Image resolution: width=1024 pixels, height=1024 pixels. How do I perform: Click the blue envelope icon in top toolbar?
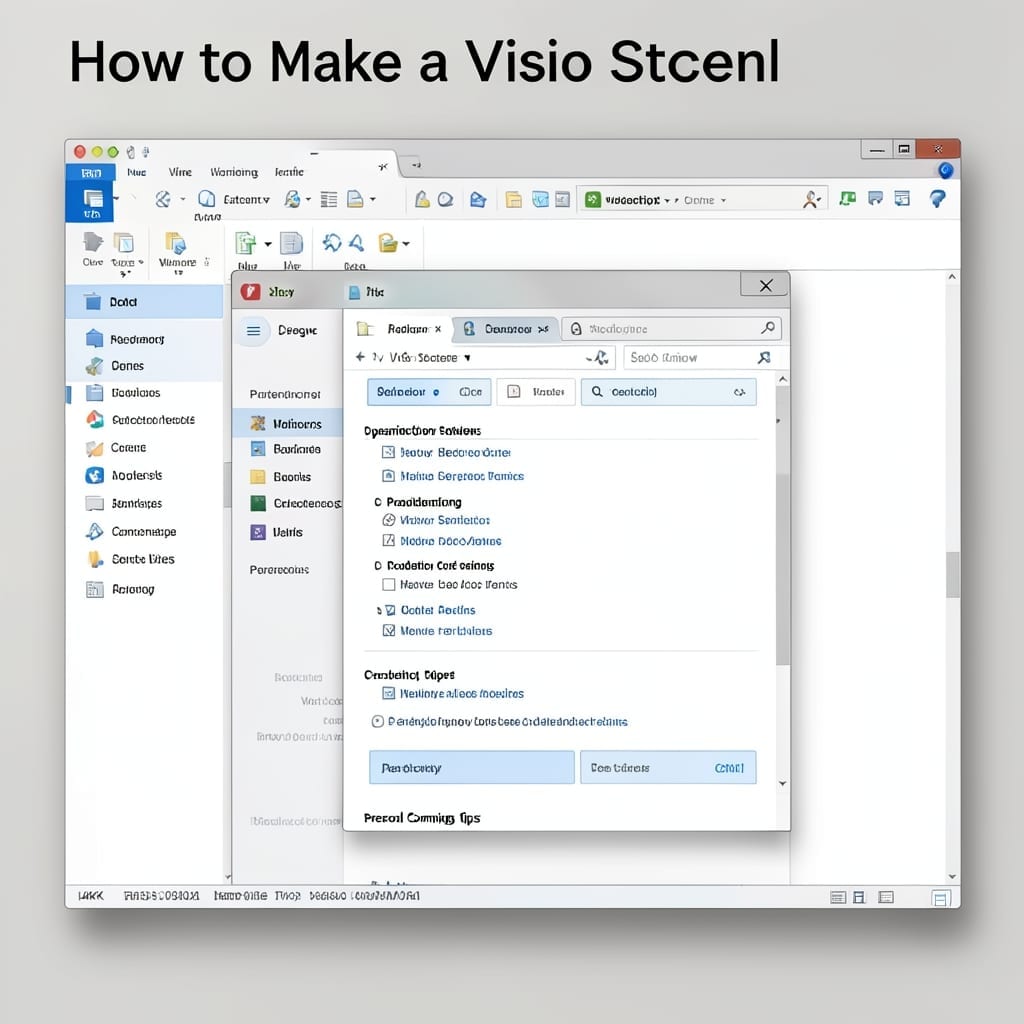[478, 199]
